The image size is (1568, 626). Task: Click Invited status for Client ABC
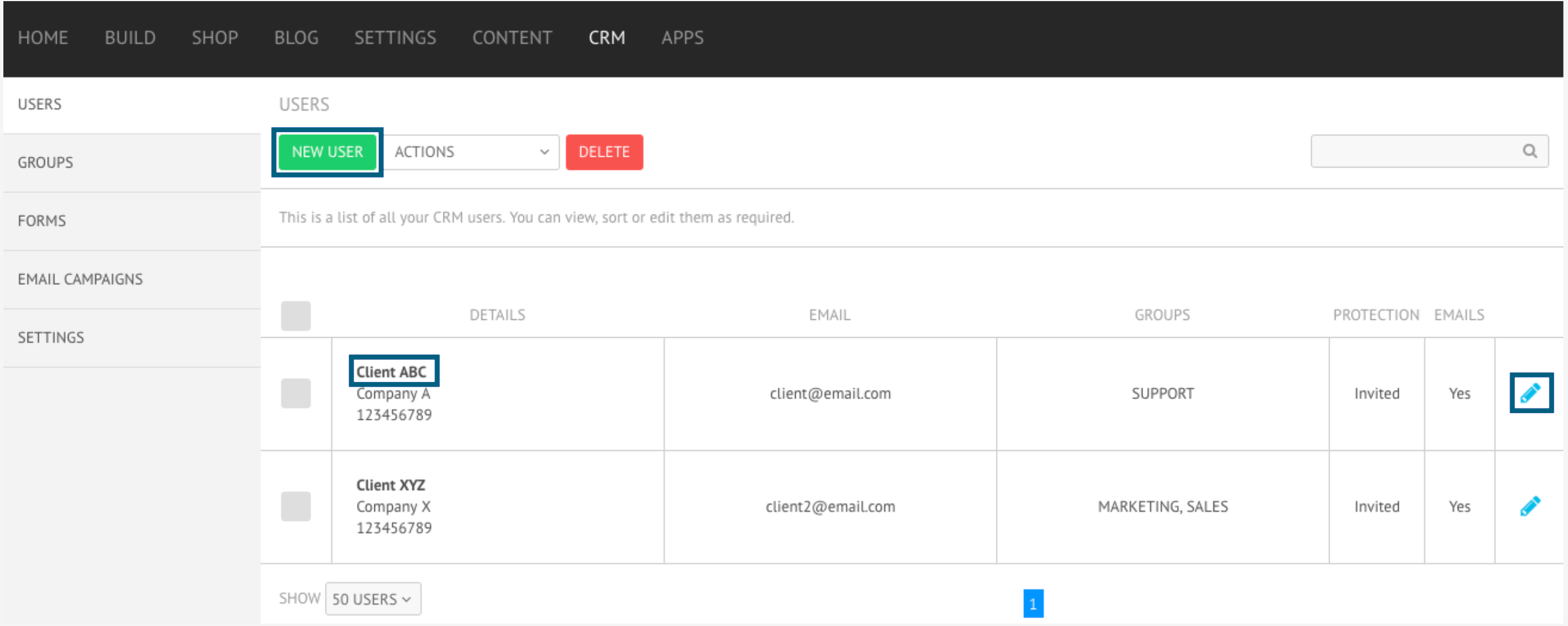pyautogui.click(x=1377, y=393)
